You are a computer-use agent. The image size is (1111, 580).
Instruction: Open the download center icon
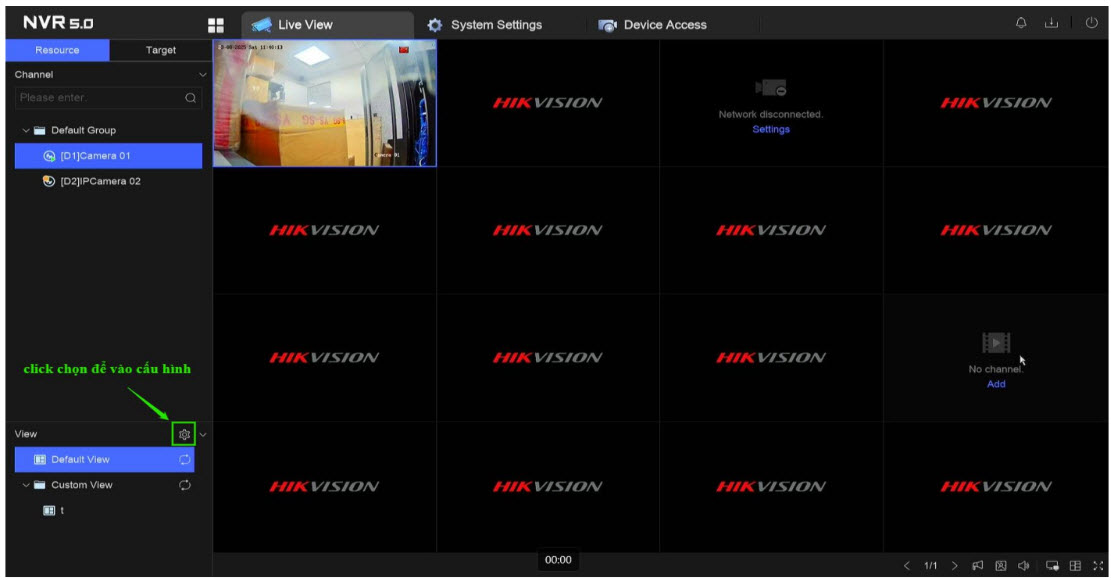tap(1051, 24)
